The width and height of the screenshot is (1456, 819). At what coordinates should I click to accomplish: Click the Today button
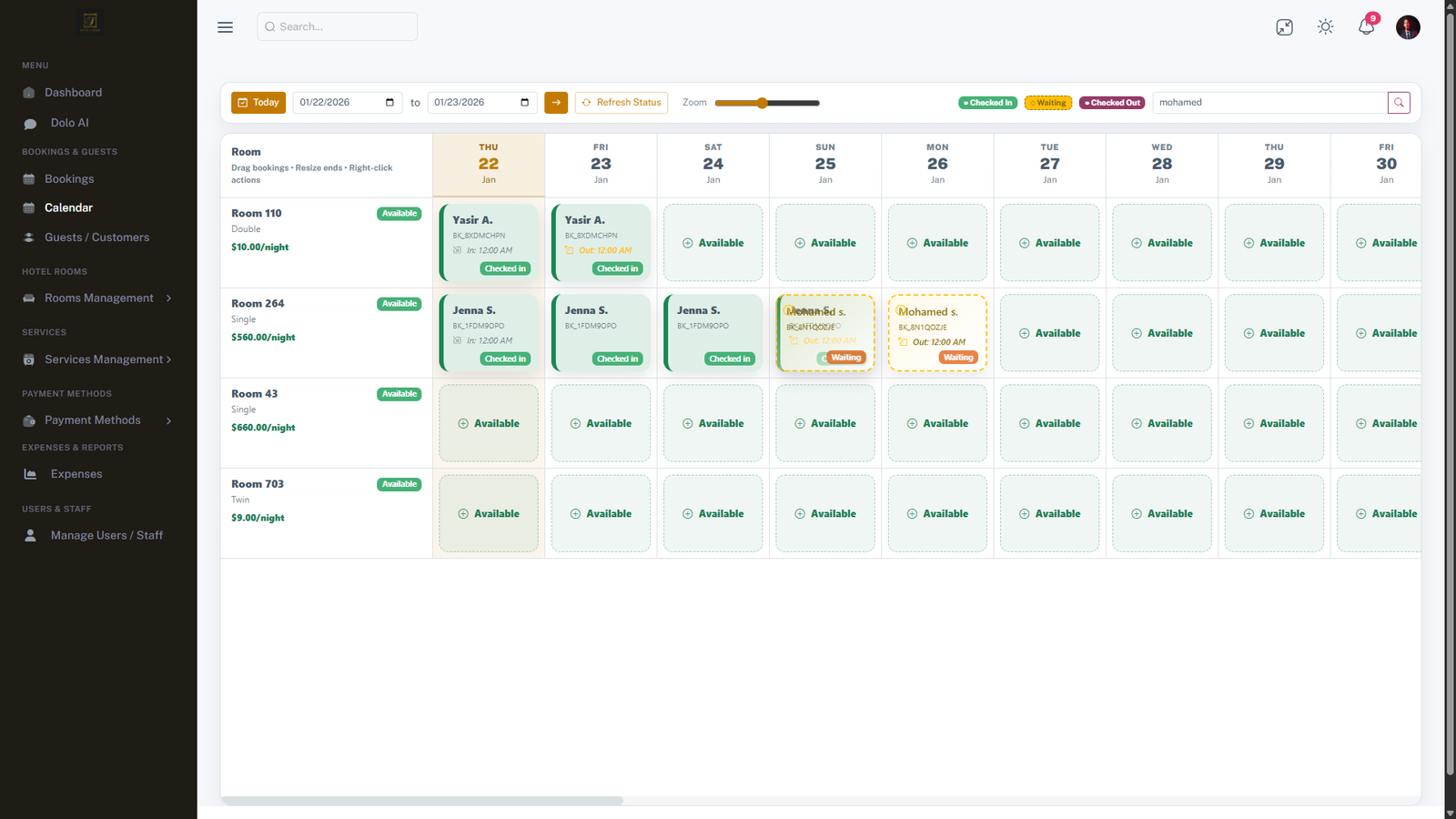click(x=258, y=103)
